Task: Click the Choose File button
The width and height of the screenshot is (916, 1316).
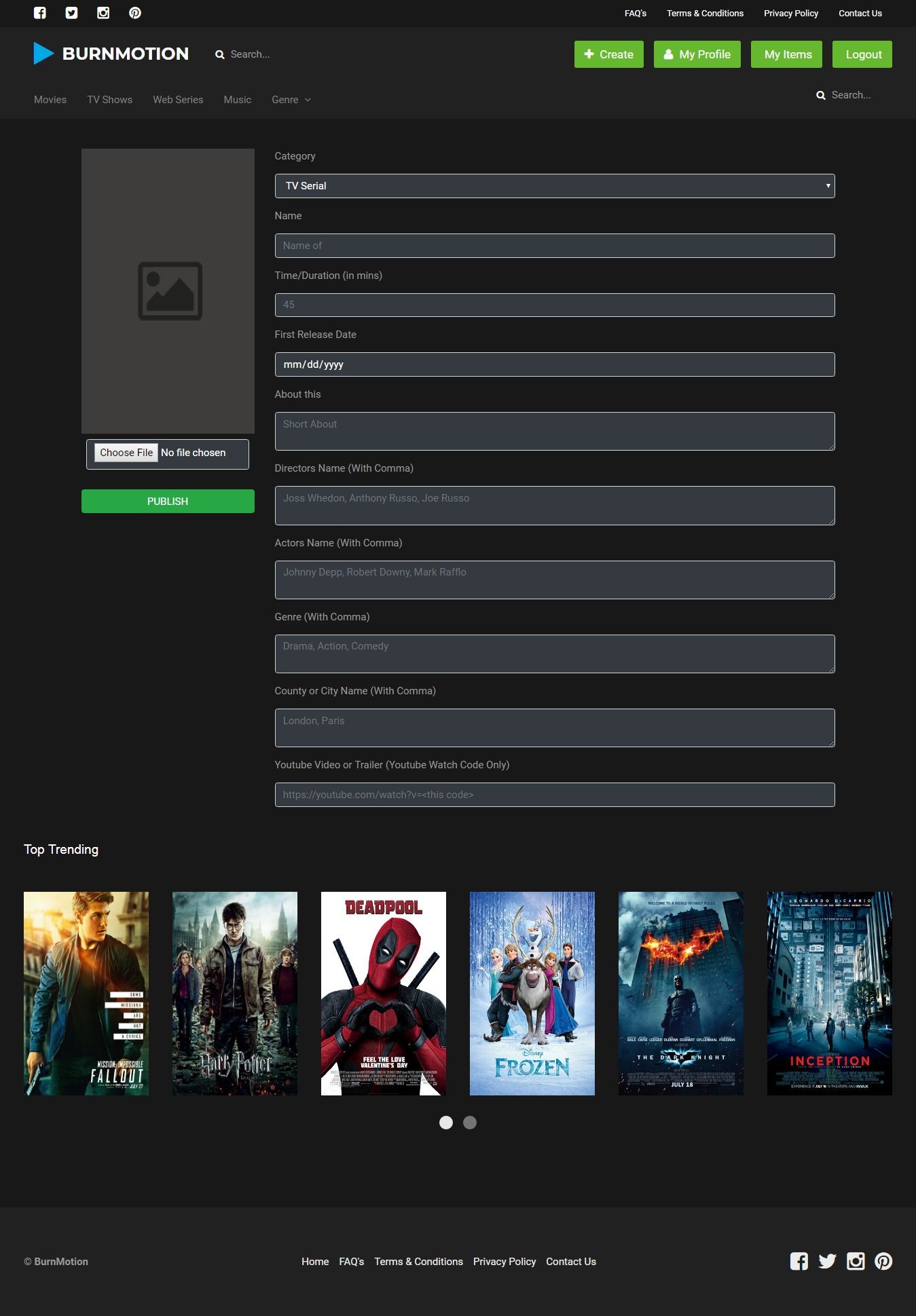Action: click(126, 453)
